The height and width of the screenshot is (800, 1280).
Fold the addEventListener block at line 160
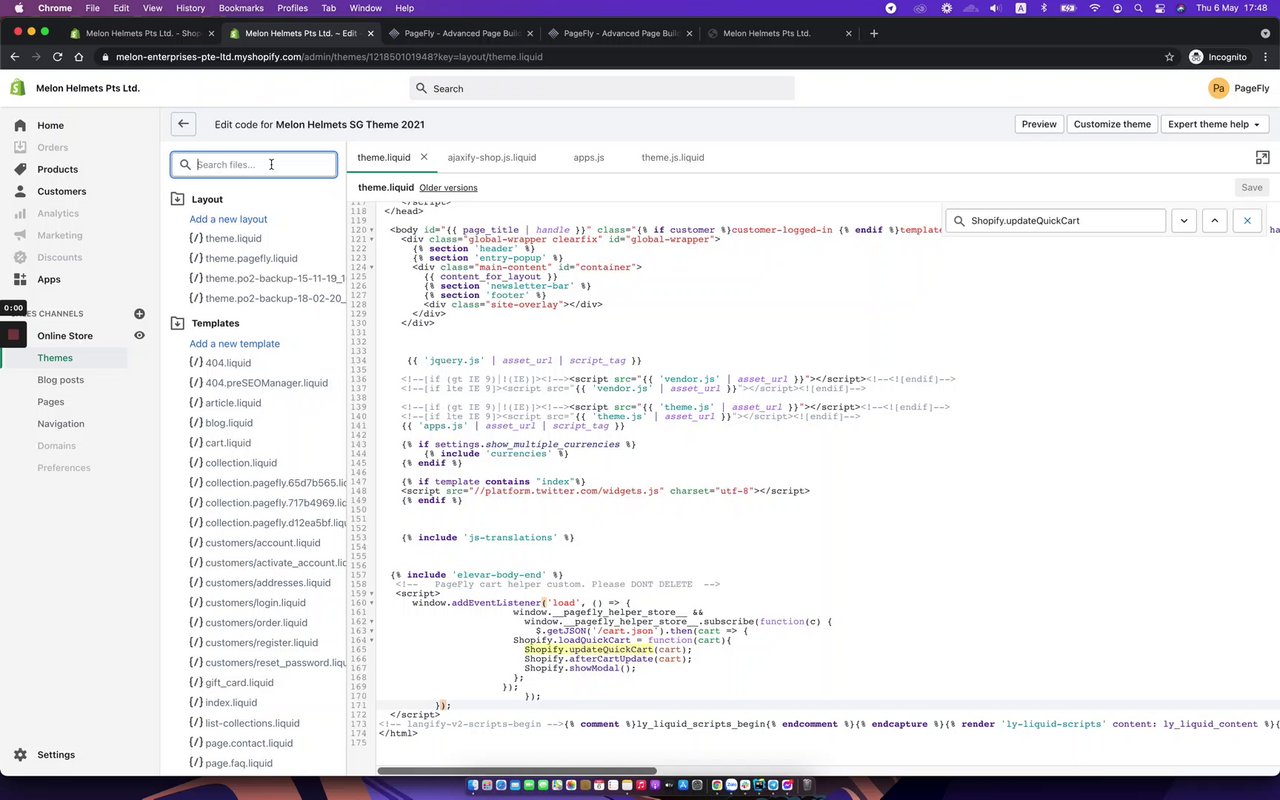[372, 603]
